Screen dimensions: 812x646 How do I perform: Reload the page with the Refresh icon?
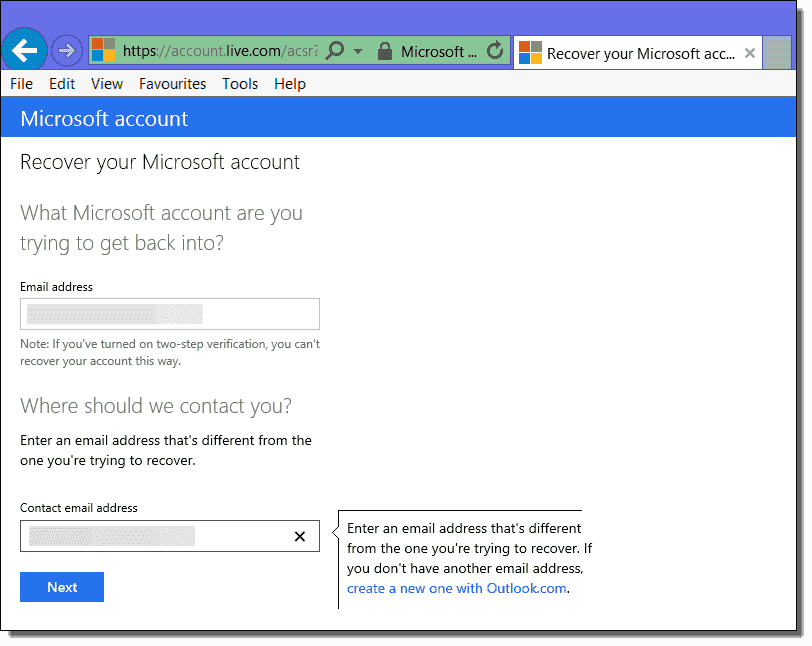coord(495,50)
